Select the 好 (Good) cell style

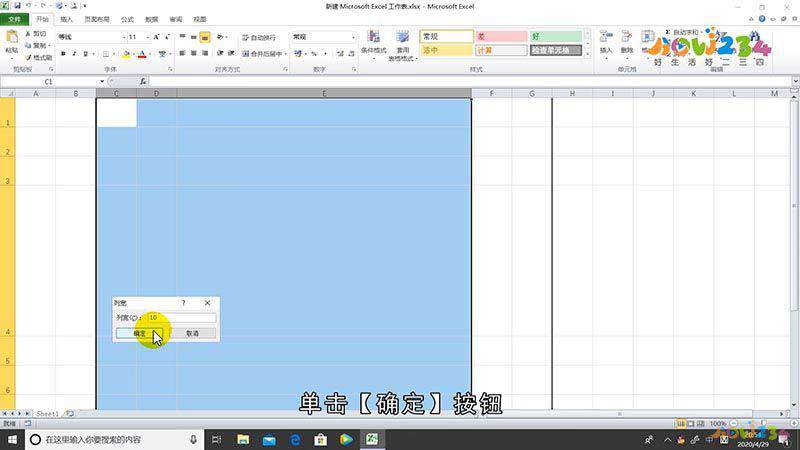pyautogui.click(x=556, y=37)
